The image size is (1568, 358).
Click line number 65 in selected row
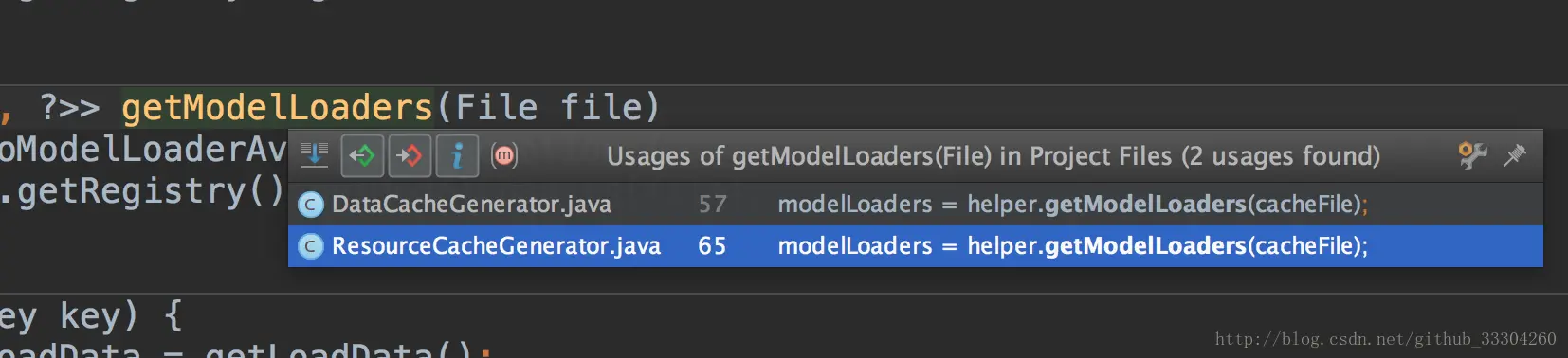click(x=712, y=246)
